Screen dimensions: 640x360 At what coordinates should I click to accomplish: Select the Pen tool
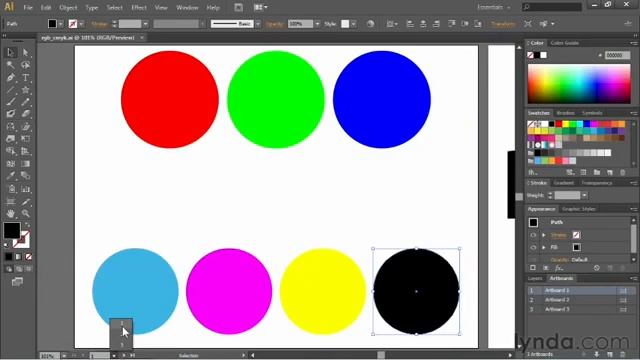(x=10, y=77)
